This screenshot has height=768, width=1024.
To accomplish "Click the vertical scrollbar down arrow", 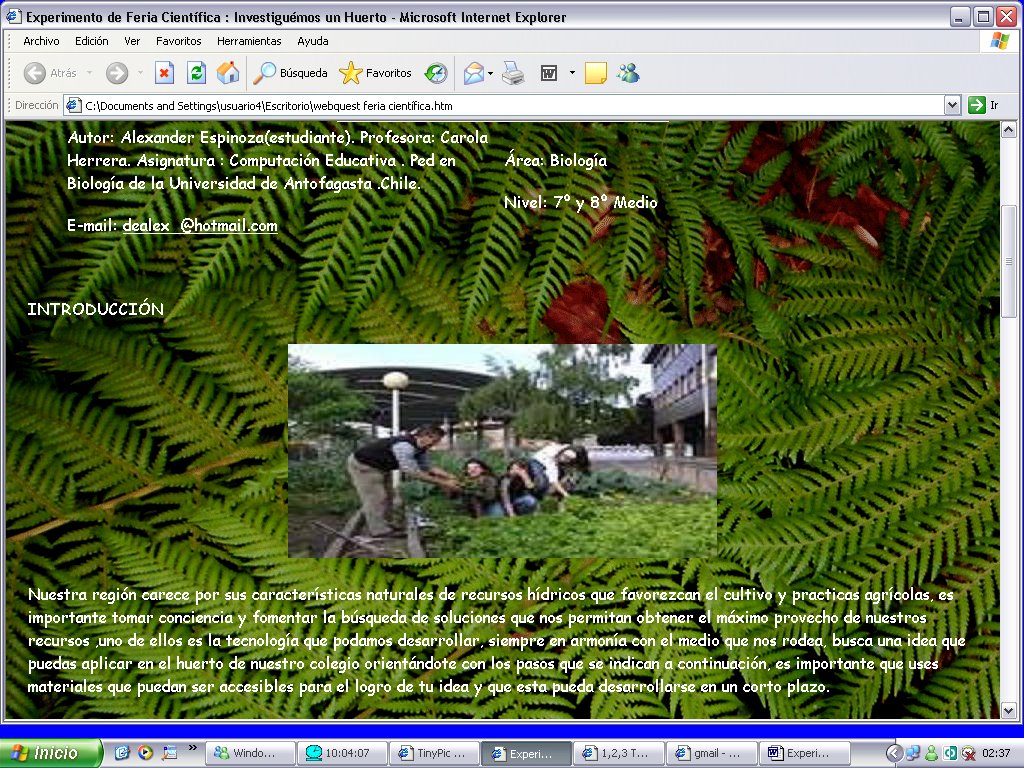I will 1008,711.
